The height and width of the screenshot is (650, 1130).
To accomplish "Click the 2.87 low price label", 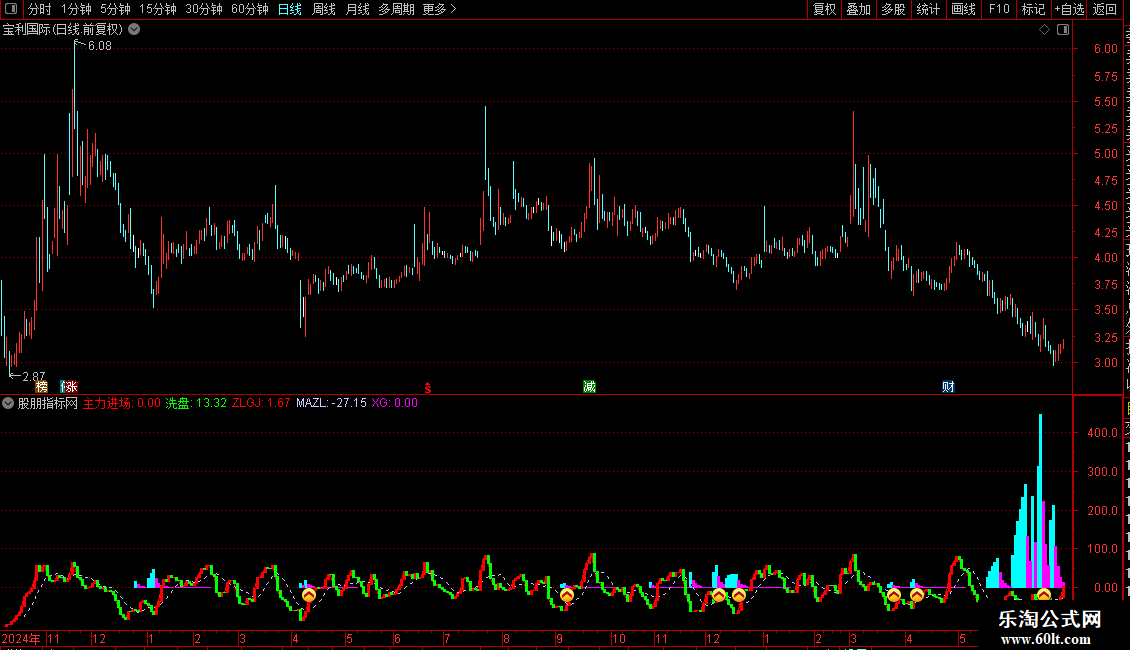I will (x=34, y=376).
